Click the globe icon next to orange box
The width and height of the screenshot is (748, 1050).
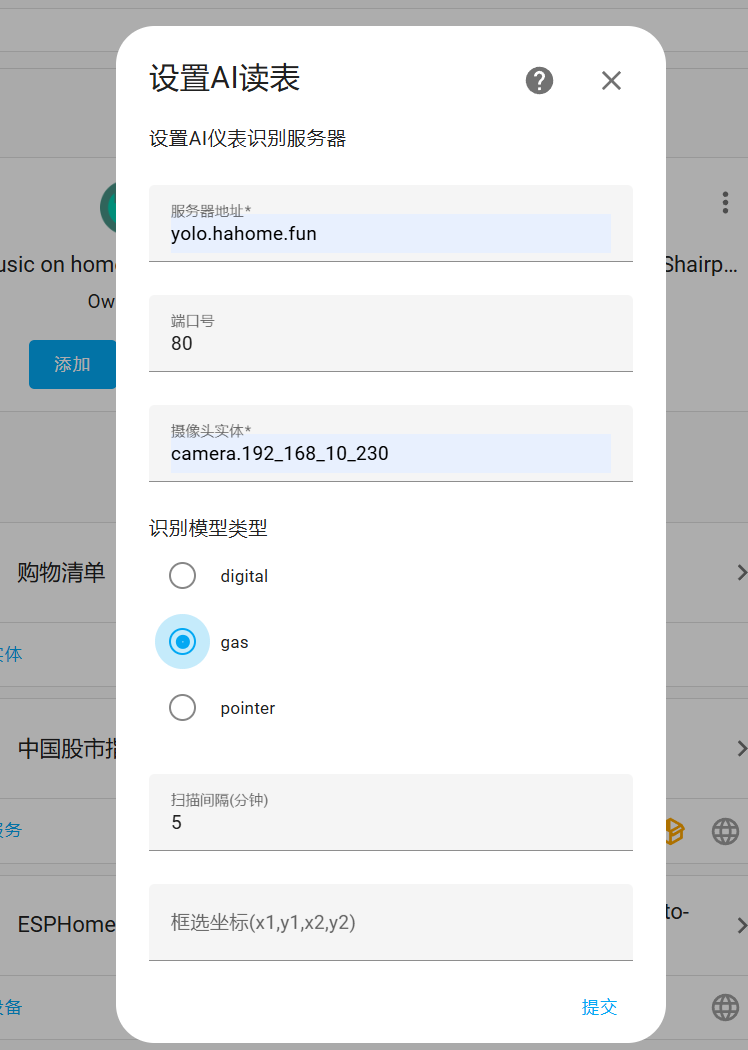click(725, 830)
